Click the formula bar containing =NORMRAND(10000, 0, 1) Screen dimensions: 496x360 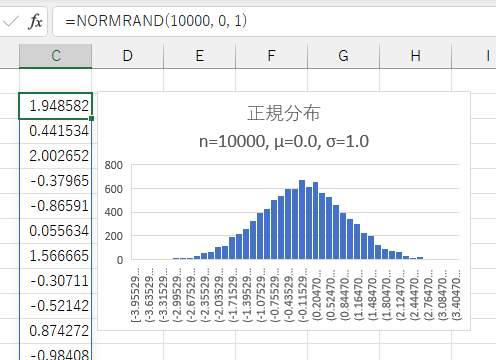[274, 21]
